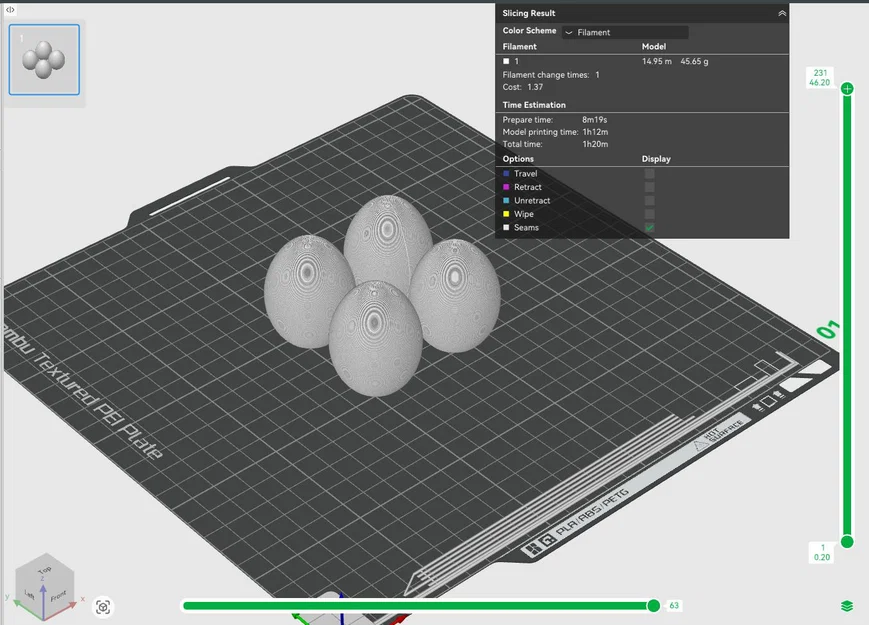This screenshot has height=625, width=869.
Task: Toggle the sidebar collapse arrows icon
Action: (x=10, y=9)
